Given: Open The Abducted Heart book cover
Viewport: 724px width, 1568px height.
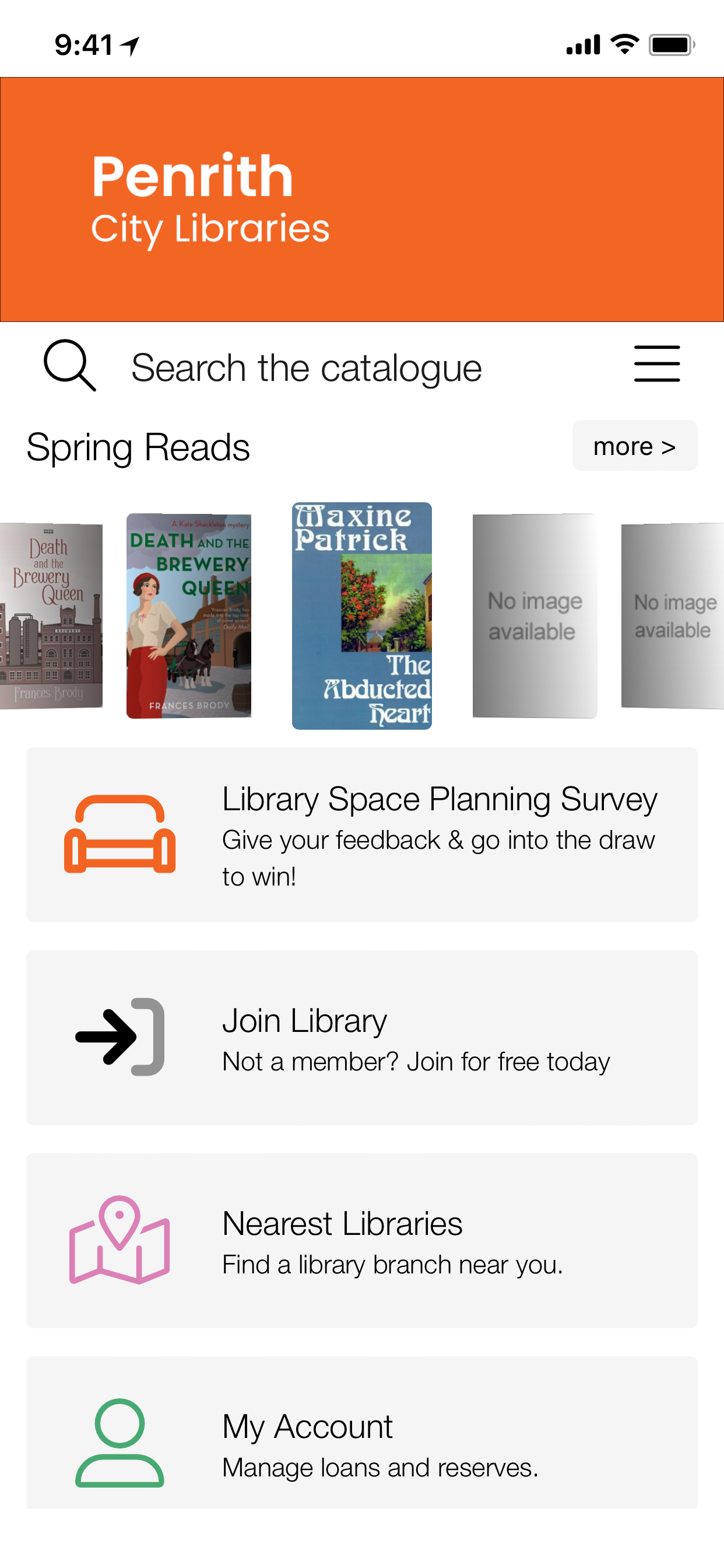Looking at the screenshot, I should coord(361,615).
